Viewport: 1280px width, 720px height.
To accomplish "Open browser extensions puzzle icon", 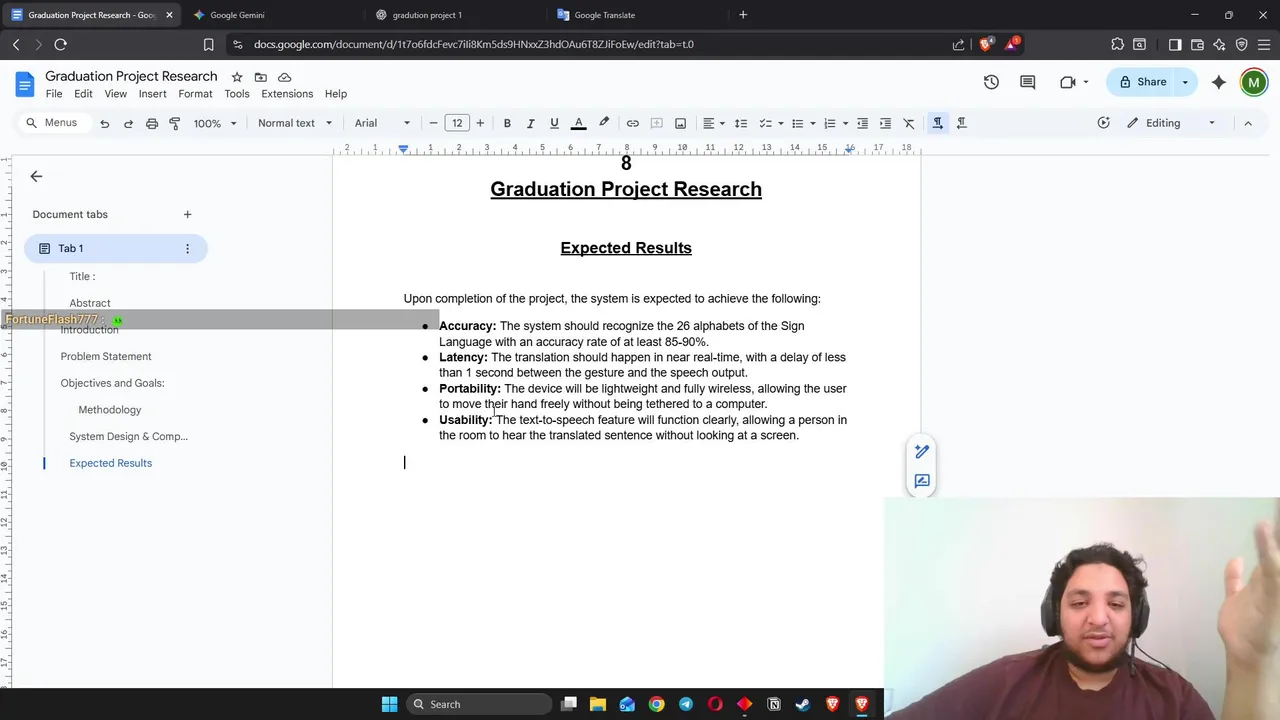I will tap(1118, 44).
